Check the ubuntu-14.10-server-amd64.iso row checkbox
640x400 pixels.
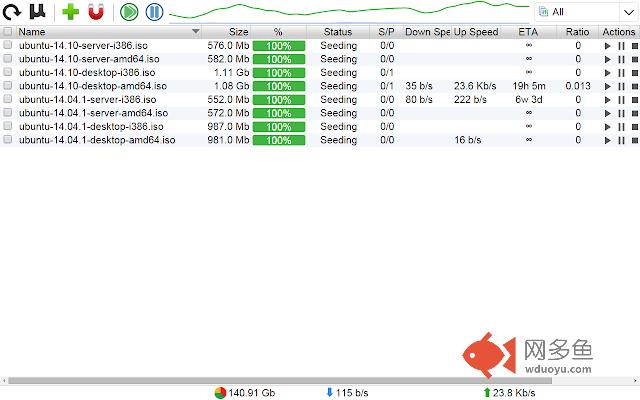pyautogui.click(x=7, y=59)
